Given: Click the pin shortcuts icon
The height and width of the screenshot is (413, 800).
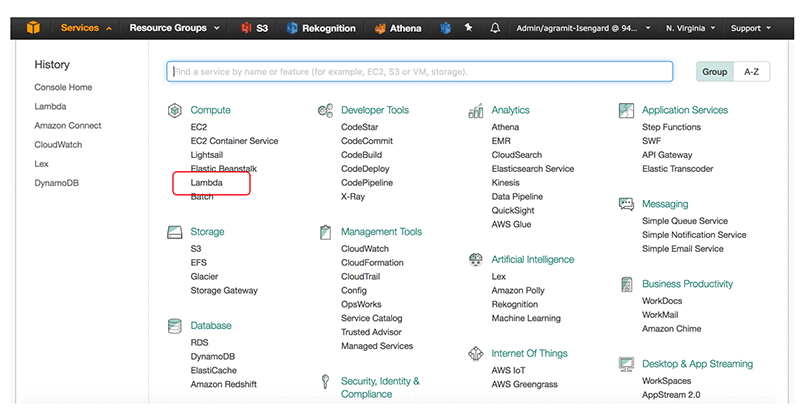Looking at the screenshot, I should (x=468, y=28).
